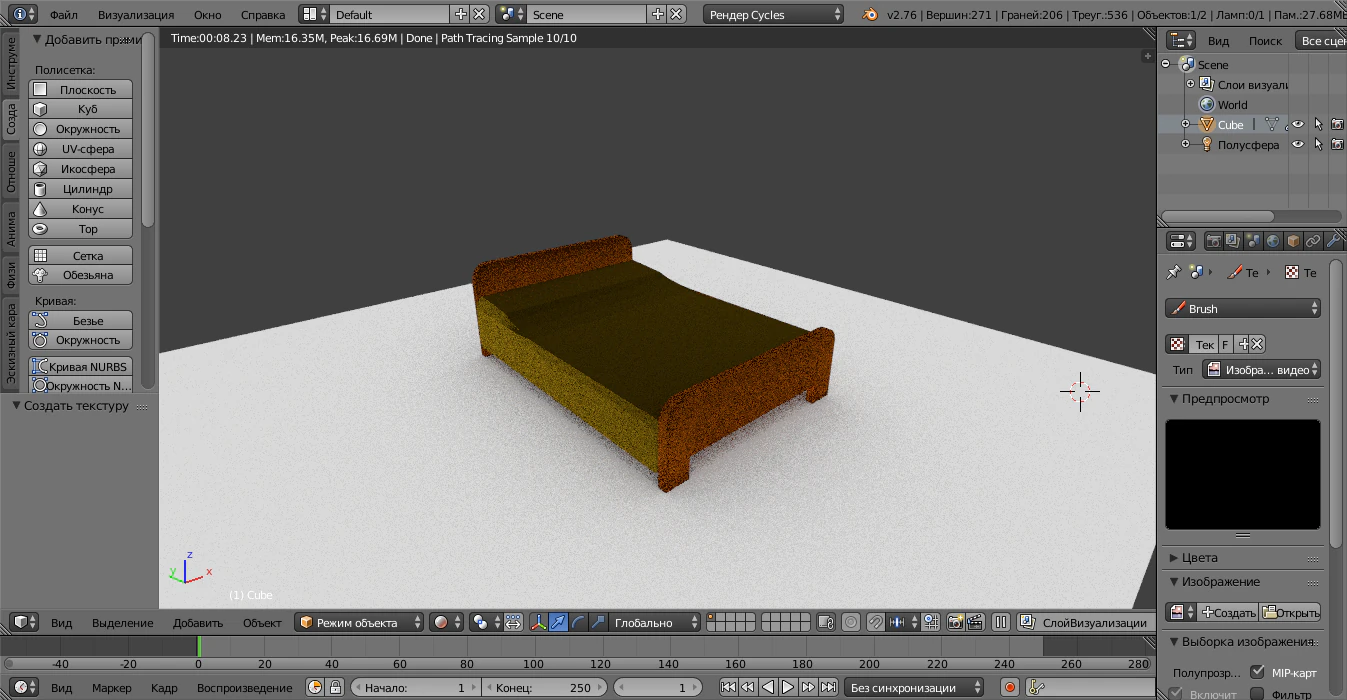Add a UV-sphere (UV-сфера)
This screenshot has width=1347, height=700.
tap(81, 149)
